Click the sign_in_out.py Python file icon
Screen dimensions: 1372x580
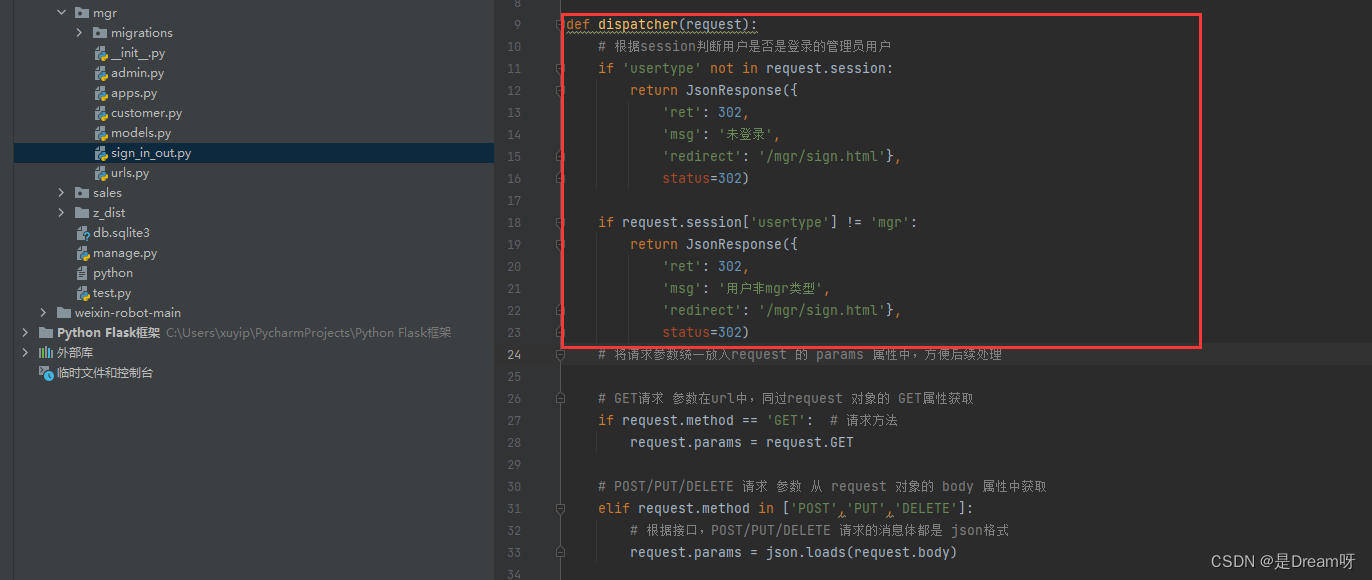tap(101, 153)
